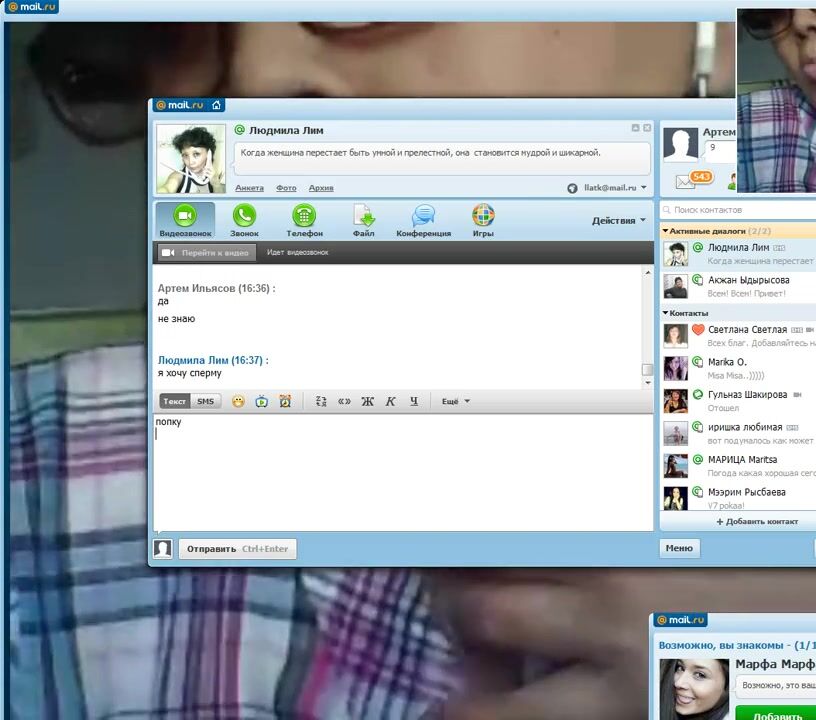Start a Конференция group chat
The width and height of the screenshot is (816, 720).
423,220
